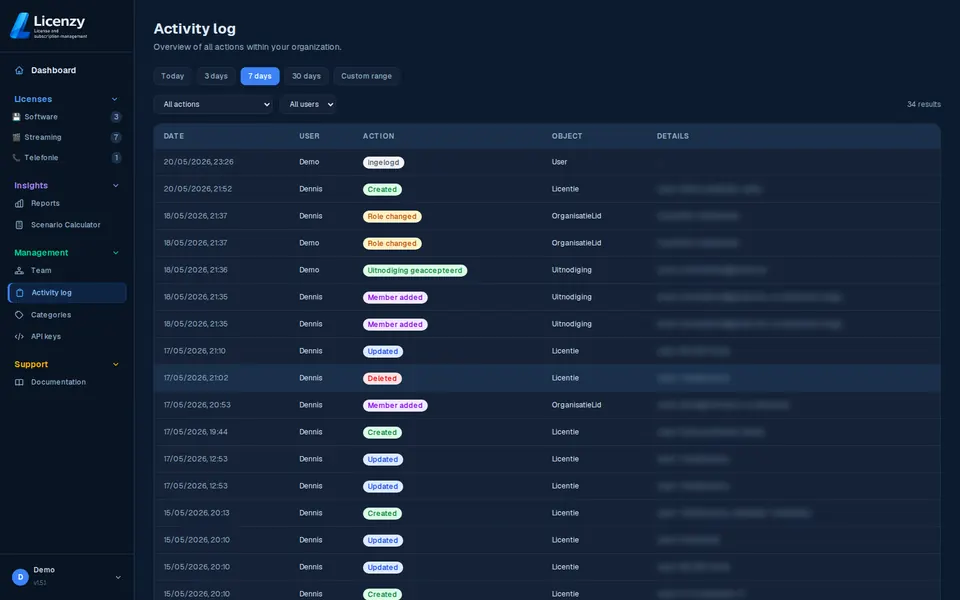Click Software count badge 3

coord(116,117)
